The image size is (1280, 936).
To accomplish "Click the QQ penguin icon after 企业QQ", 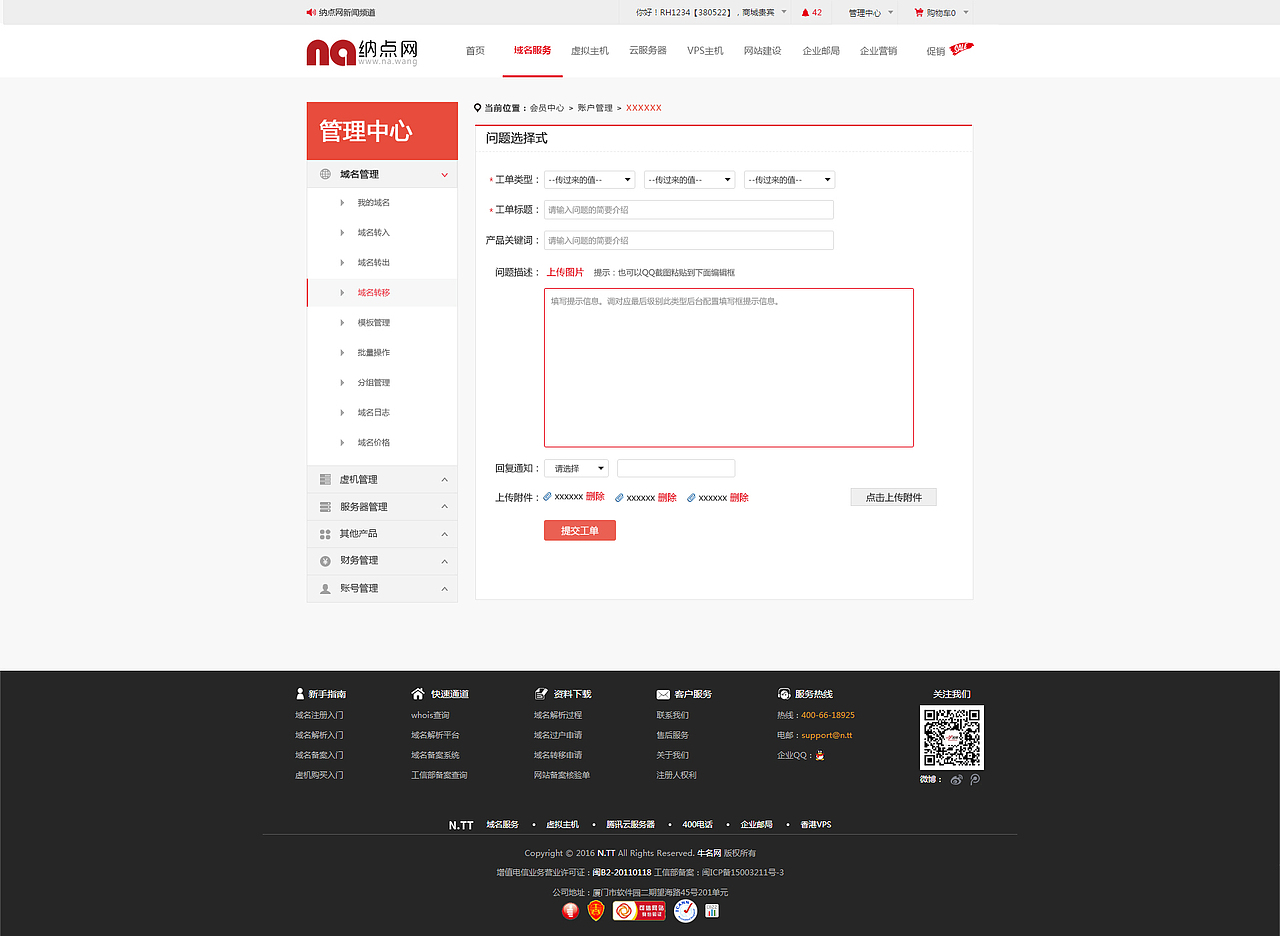I will click(820, 755).
